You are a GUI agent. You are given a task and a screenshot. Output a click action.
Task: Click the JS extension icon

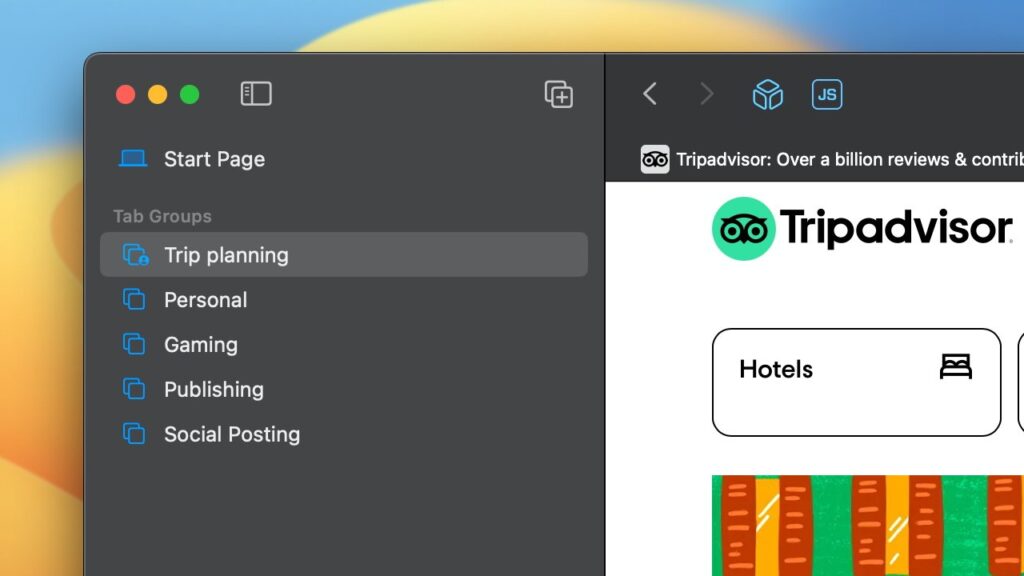coord(827,95)
